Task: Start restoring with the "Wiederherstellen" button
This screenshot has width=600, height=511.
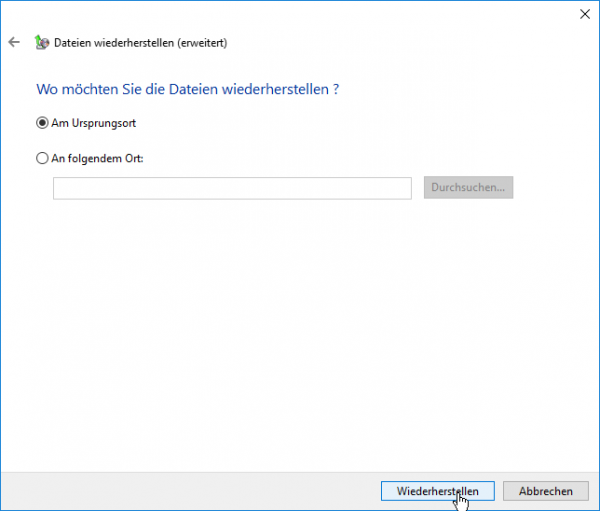Action: 437,491
